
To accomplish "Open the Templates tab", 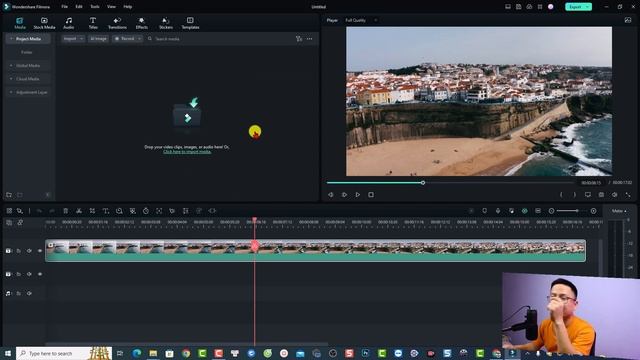I will (190, 23).
